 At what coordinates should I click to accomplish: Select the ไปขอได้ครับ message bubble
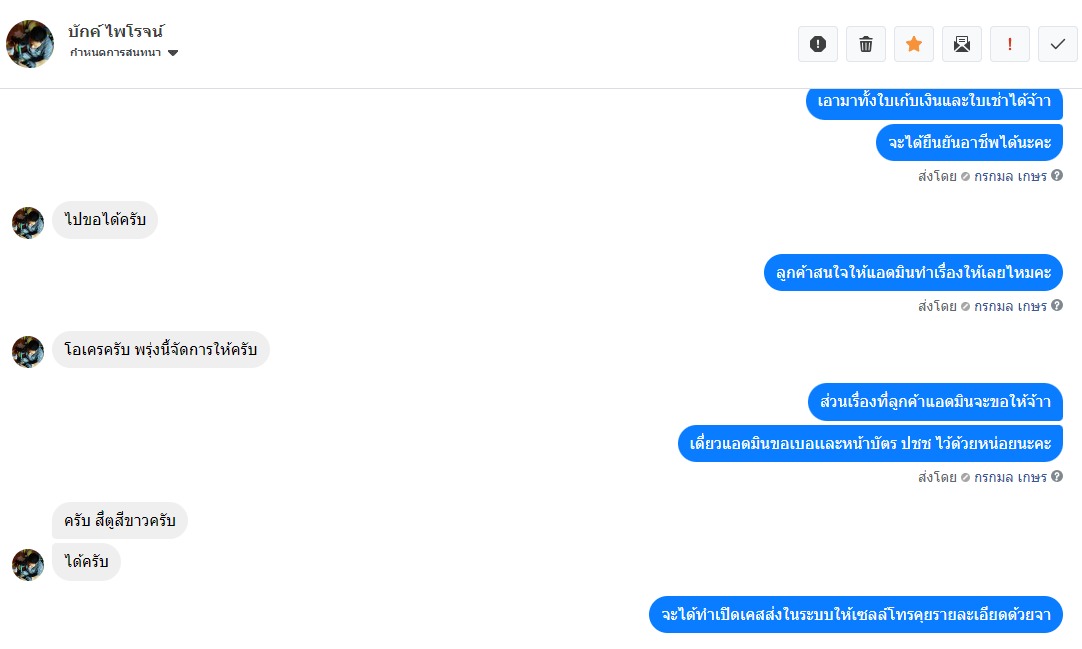[105, 220]
